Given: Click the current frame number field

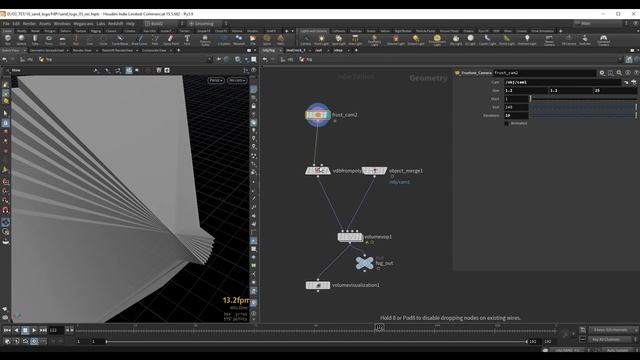Looking at the screenshot, I should coord(56,330).
